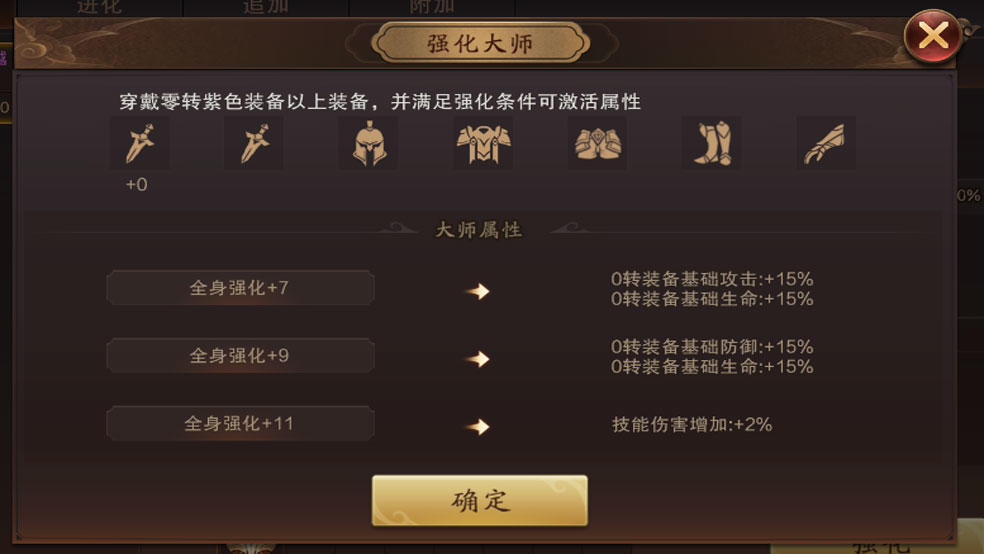984x554 pixels.
Task: Click the boots equipment icon
Action: point(712,143)
